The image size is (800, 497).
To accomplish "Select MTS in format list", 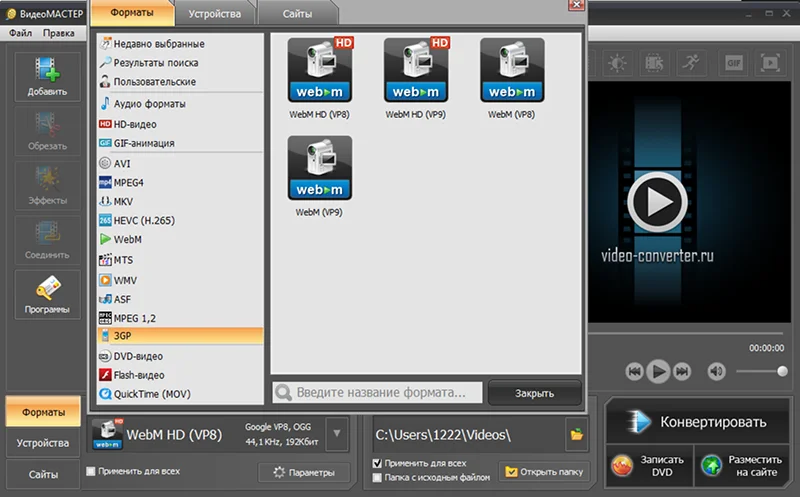I will [180, 260].
